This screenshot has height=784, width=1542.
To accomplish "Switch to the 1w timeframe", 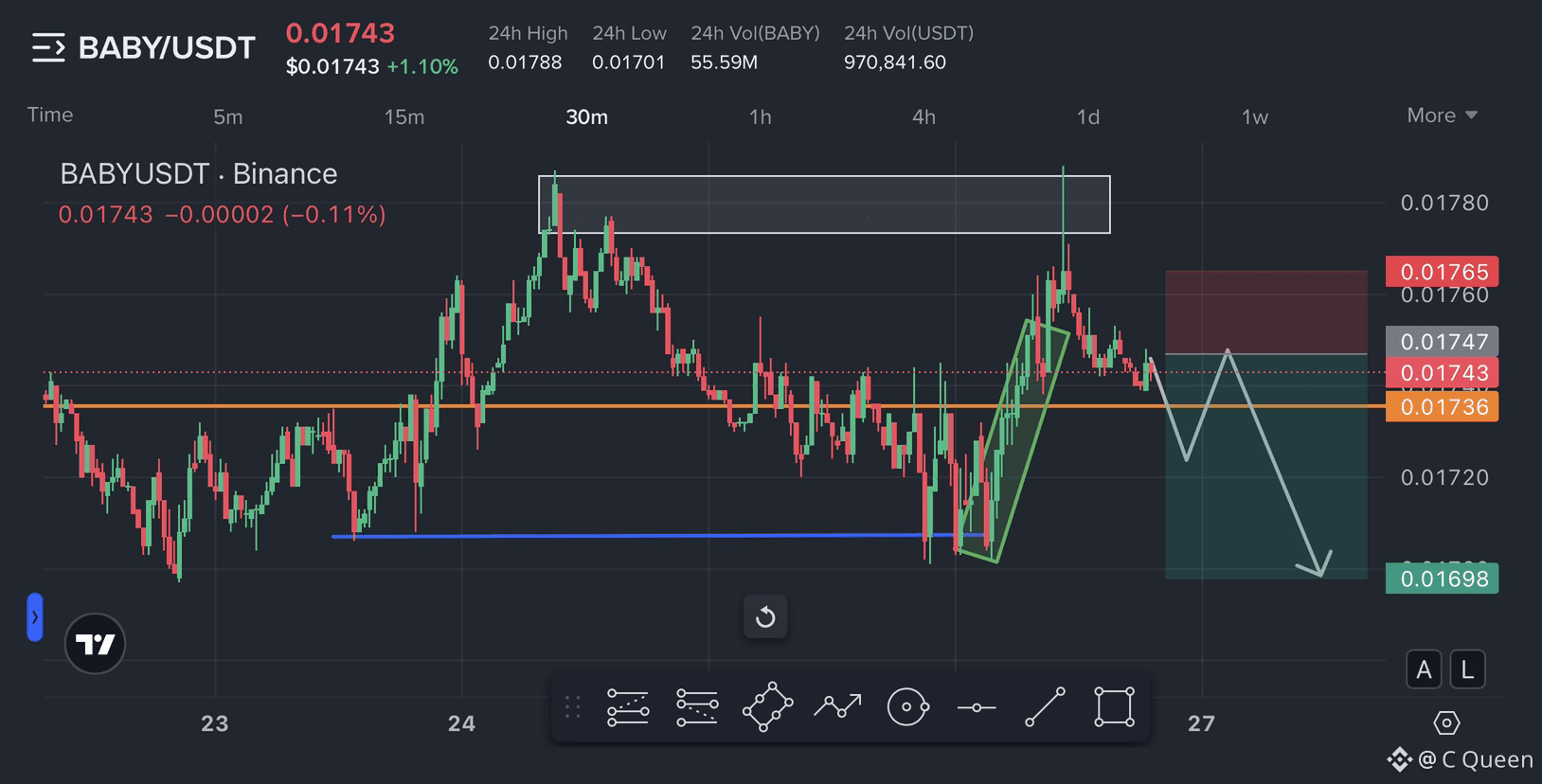I will tap(1255, 116).
